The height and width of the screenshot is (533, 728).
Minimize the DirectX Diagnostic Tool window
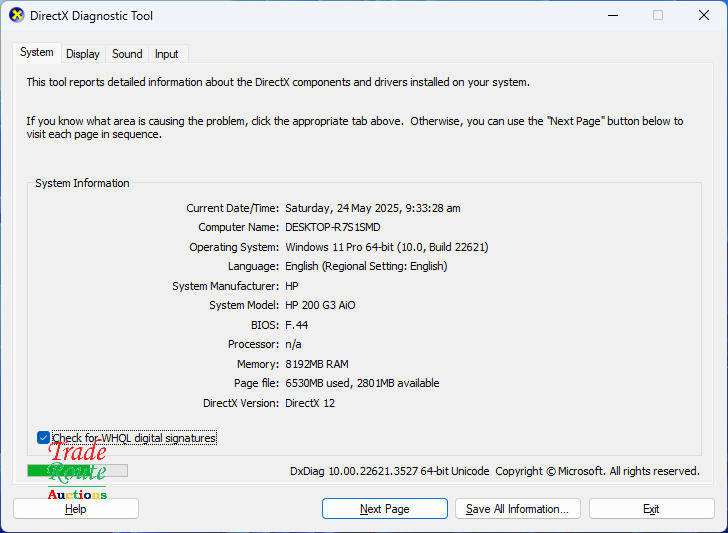[x=611, y=16]
